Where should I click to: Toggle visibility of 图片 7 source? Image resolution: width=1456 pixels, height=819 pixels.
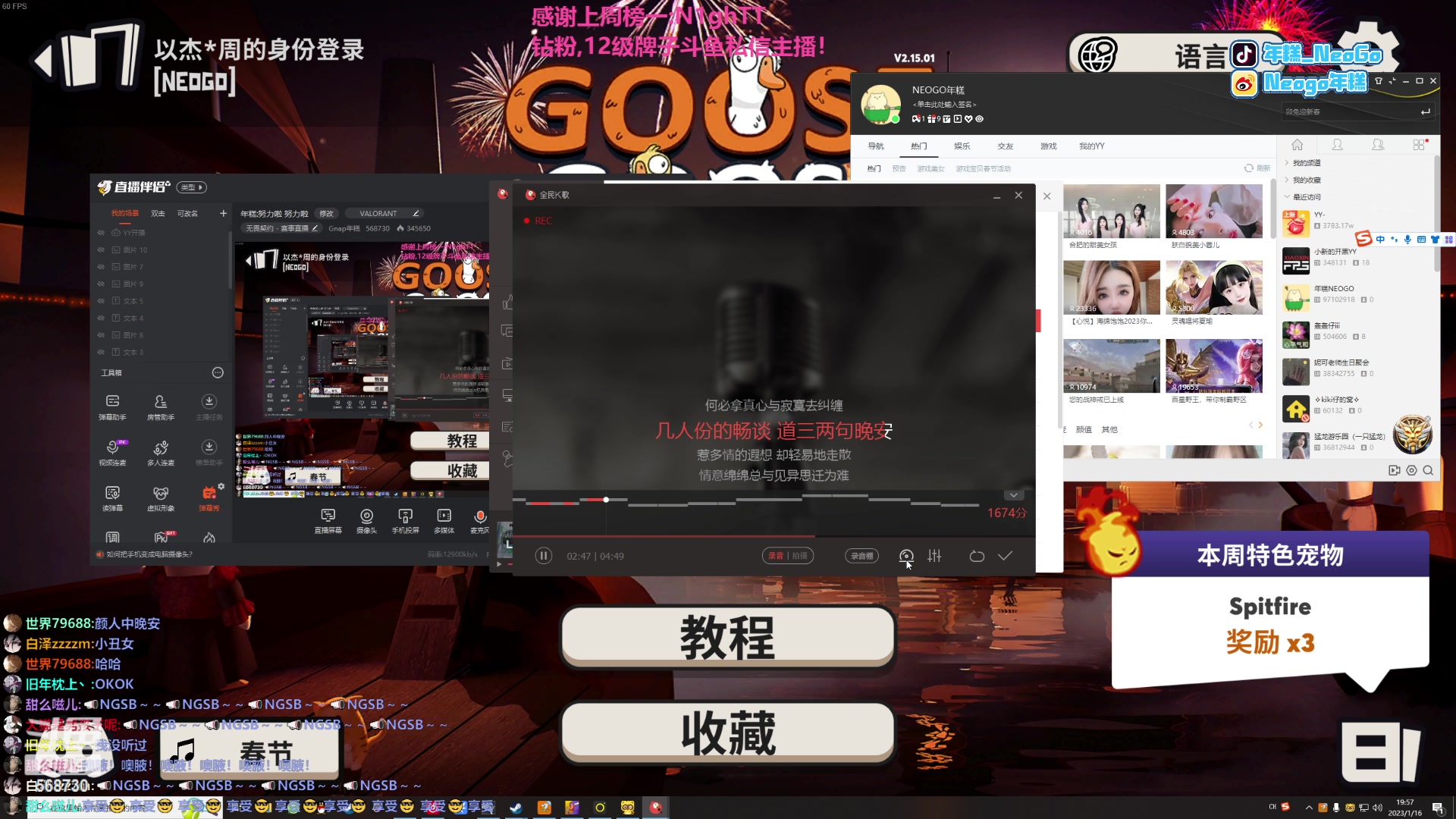pos(101,267)
